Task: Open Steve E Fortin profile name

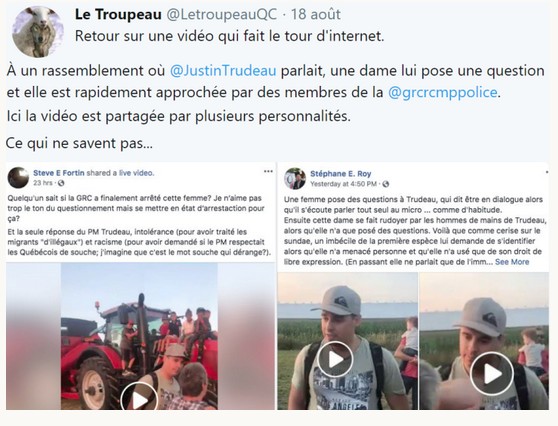Action: click(x=59, y=173)
